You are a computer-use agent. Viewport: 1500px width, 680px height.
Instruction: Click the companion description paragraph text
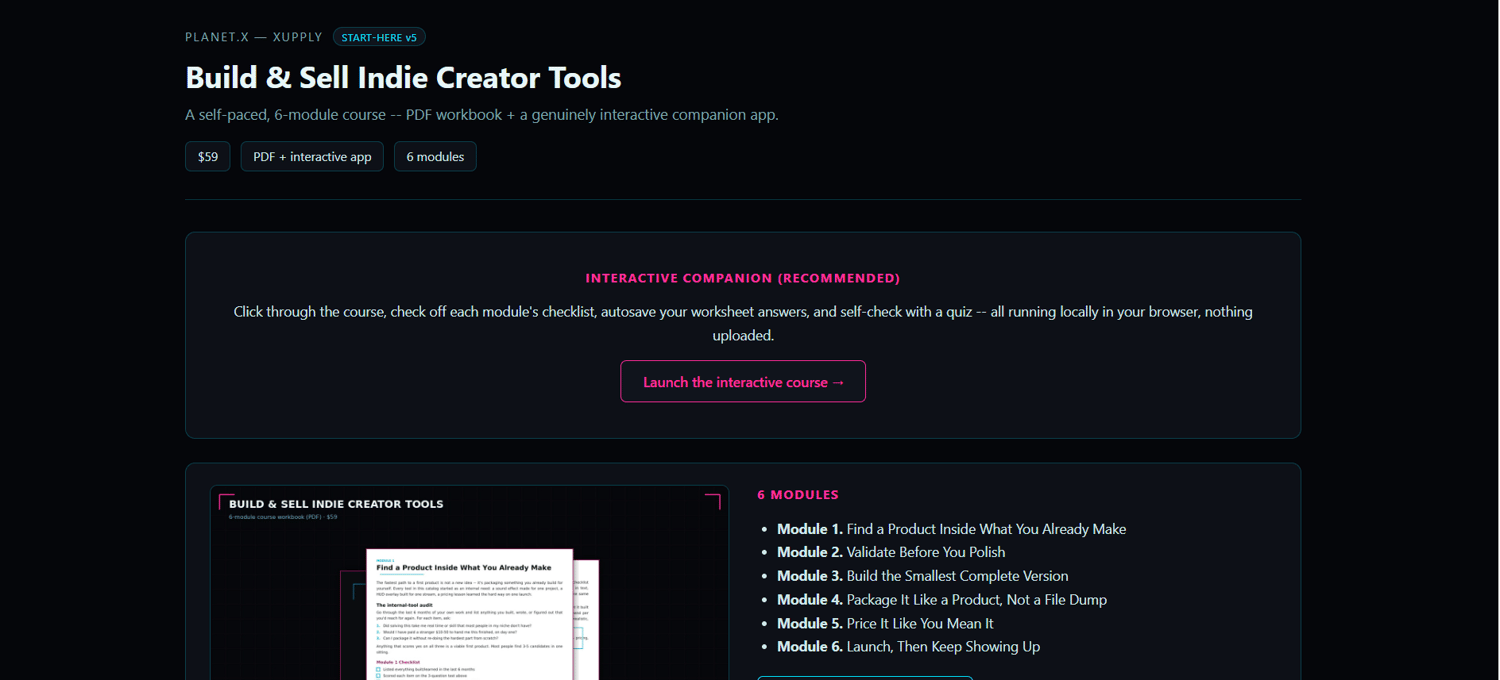[x=743, y=324]
